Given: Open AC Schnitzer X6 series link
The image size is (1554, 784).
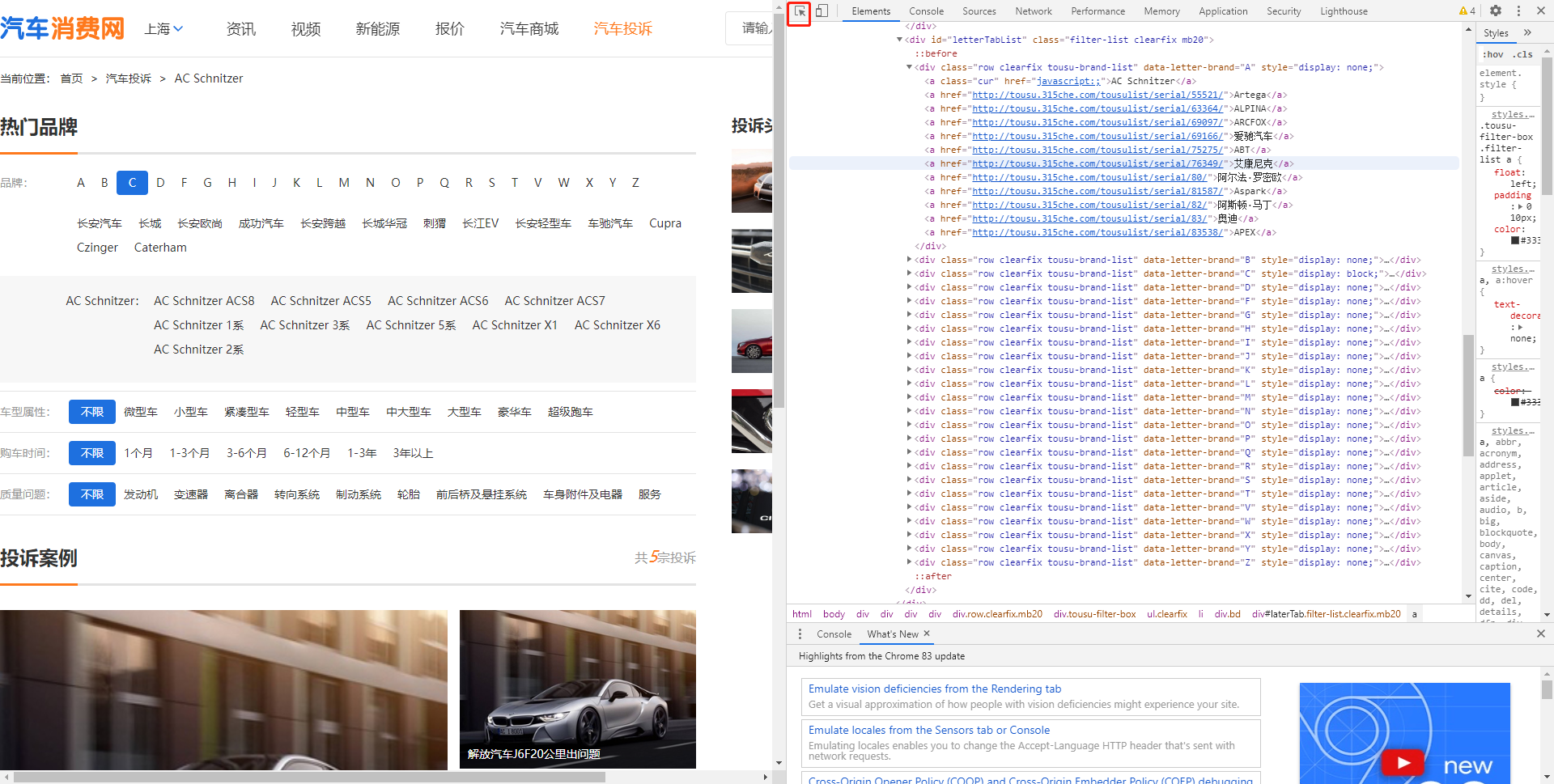Looking at the screenshot, I should point(618,325).
